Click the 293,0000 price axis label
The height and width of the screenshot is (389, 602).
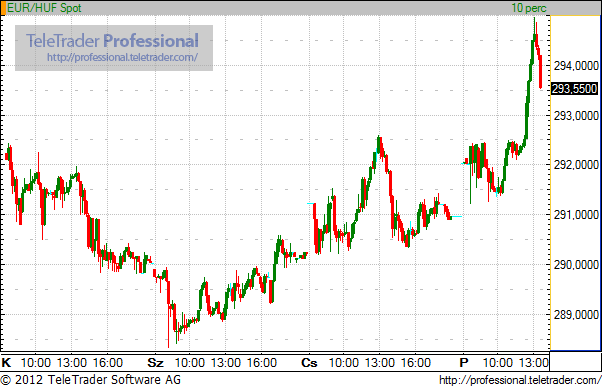[x=576, y=116]
